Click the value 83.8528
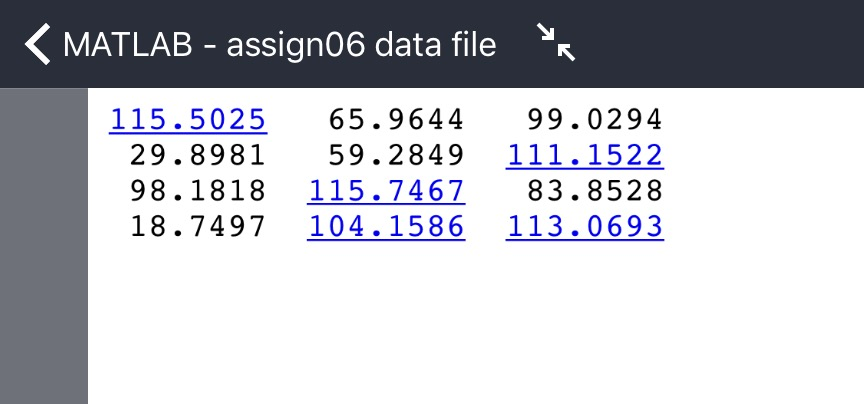This screenshot has width=864, height=404. coord(594,191)
